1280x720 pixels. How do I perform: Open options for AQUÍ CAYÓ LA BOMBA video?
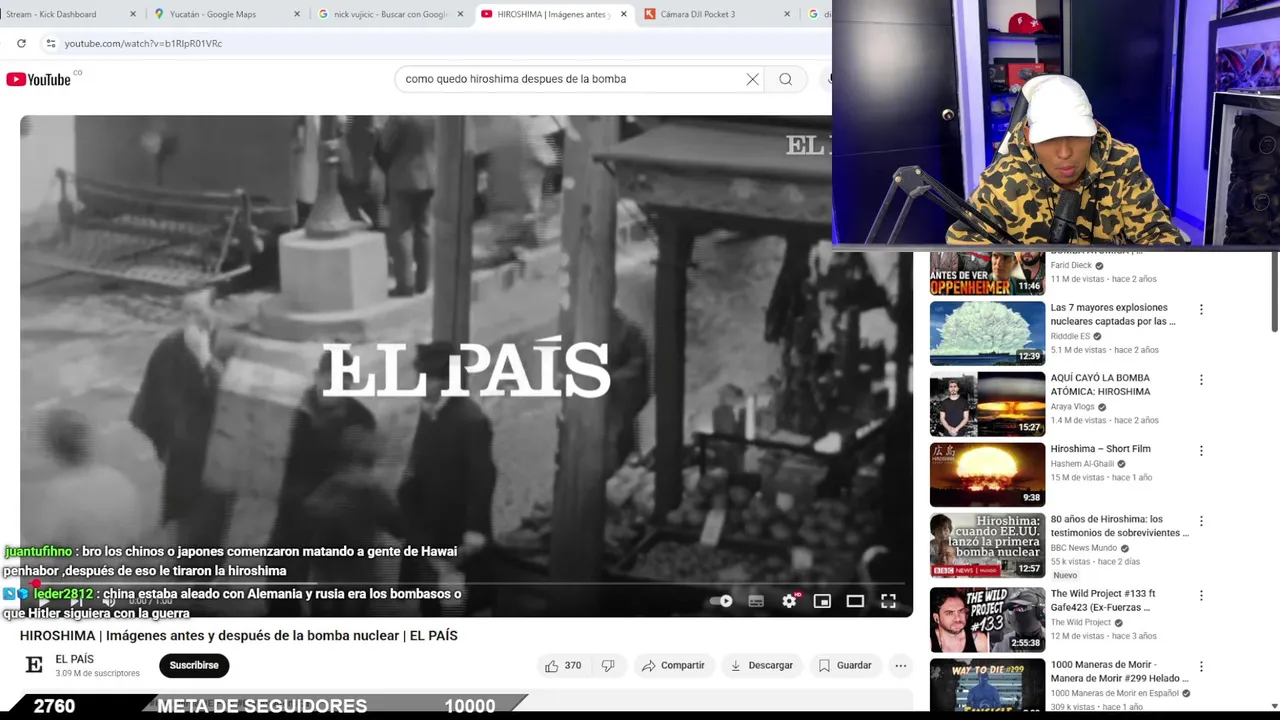coord(1201,380)
